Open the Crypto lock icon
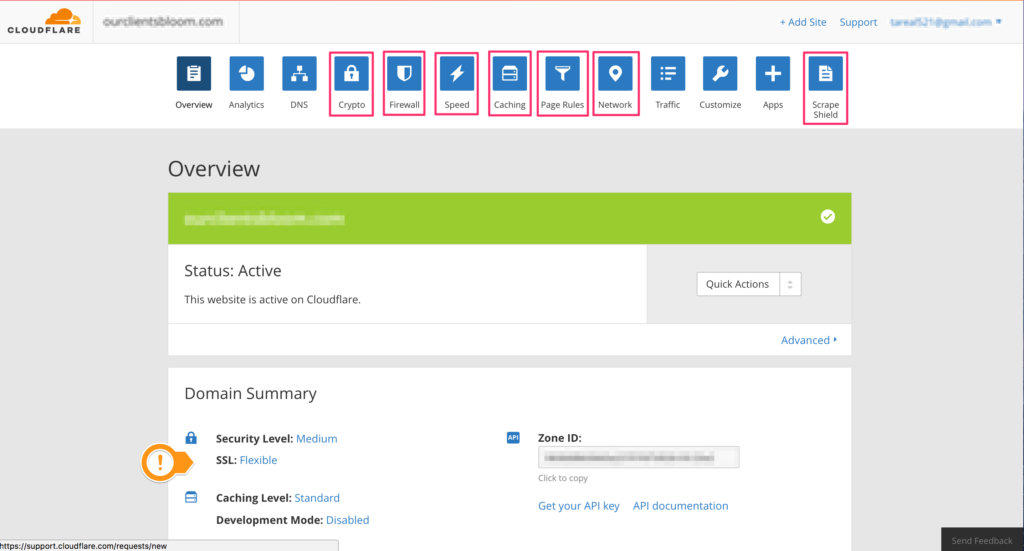Image resolution: width=1024 pixels, height=551 pixels. pyautogui.click(x=351, y=73)
